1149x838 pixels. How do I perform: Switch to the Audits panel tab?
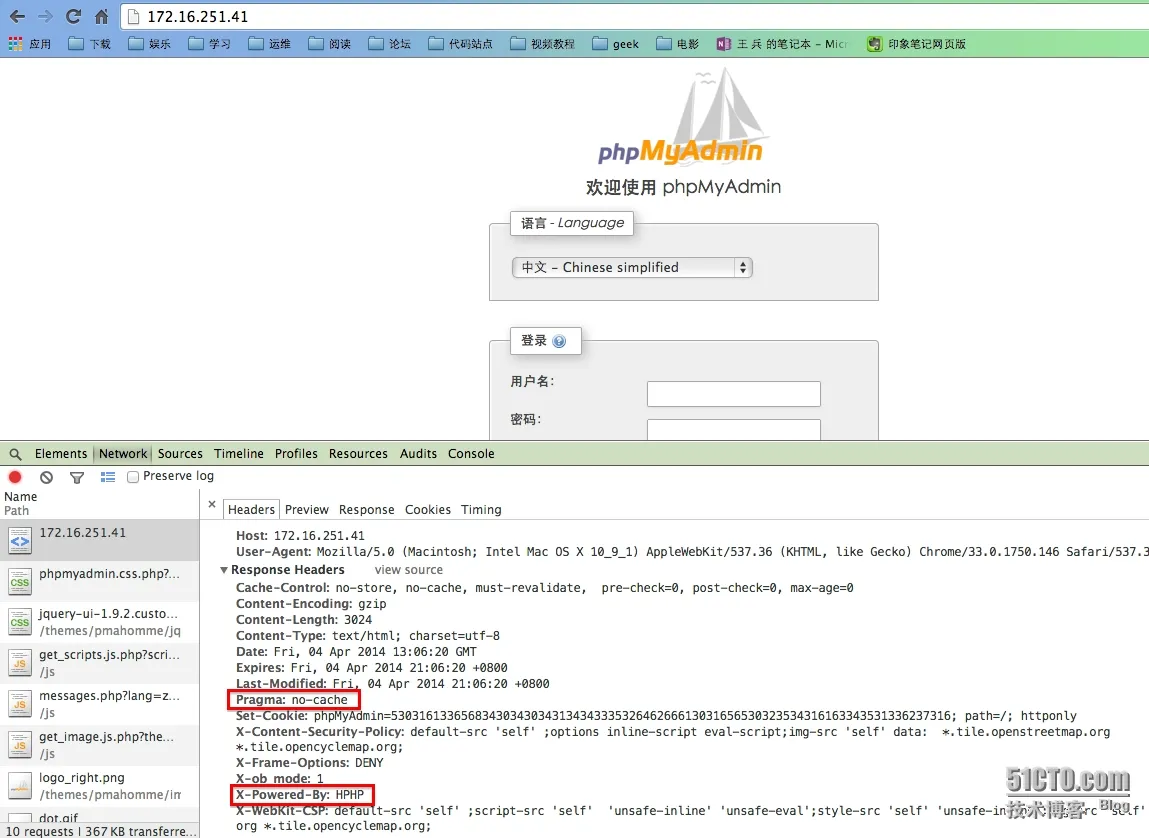[x=418, y=454]
